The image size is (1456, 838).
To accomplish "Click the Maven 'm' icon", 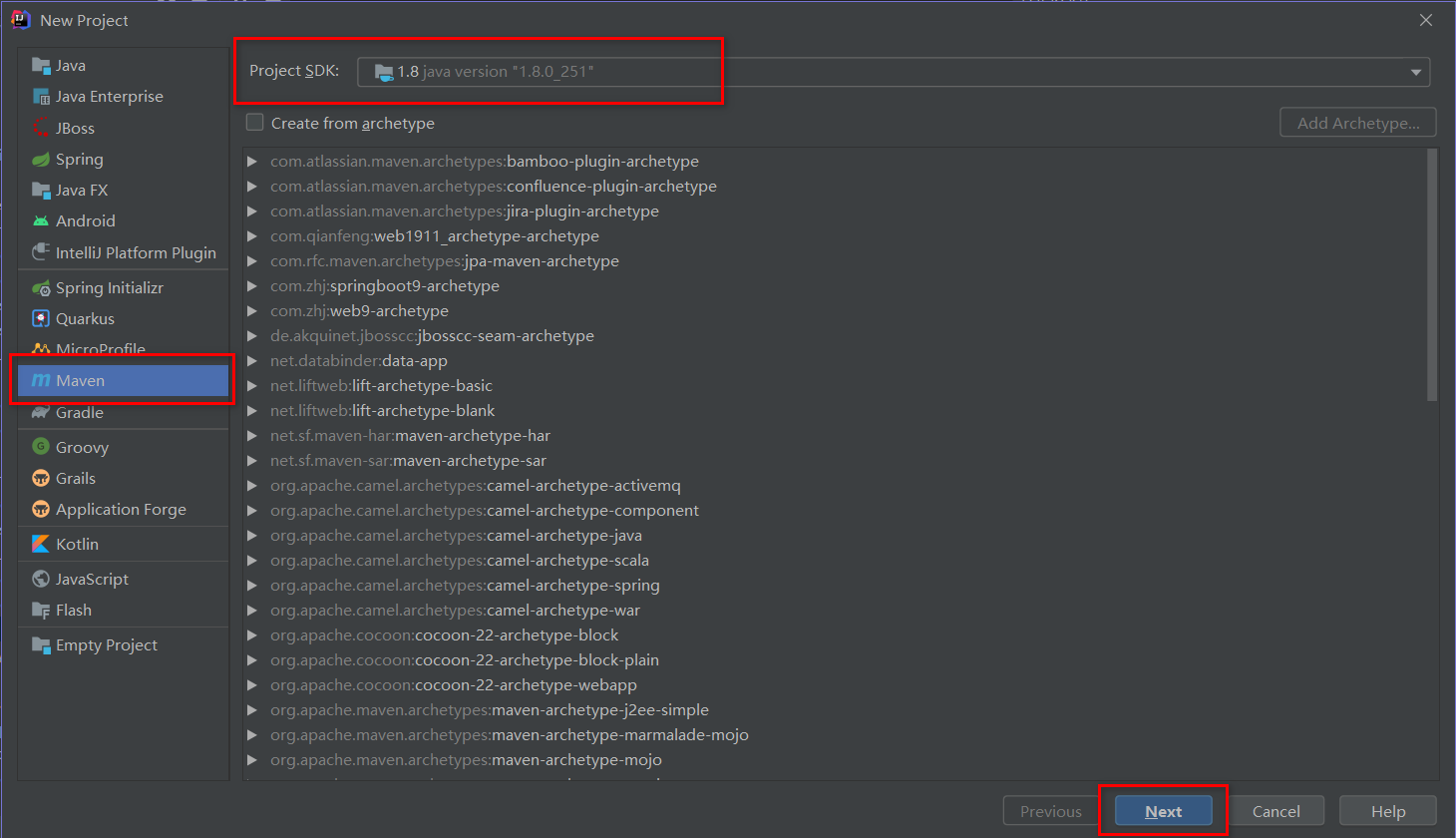I will coord(41,381).
